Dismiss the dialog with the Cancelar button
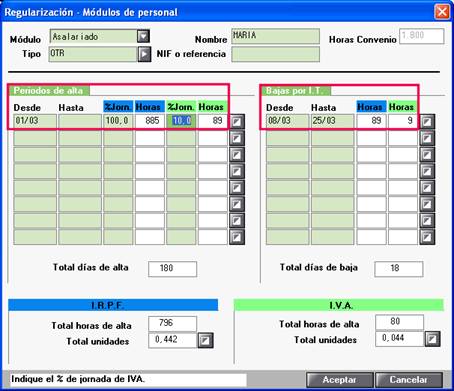 (409, 380)
